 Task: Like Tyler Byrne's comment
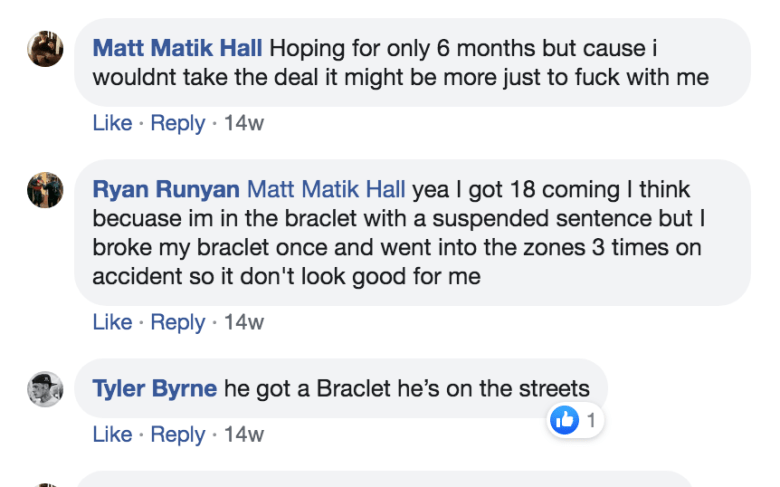[112, 434]
